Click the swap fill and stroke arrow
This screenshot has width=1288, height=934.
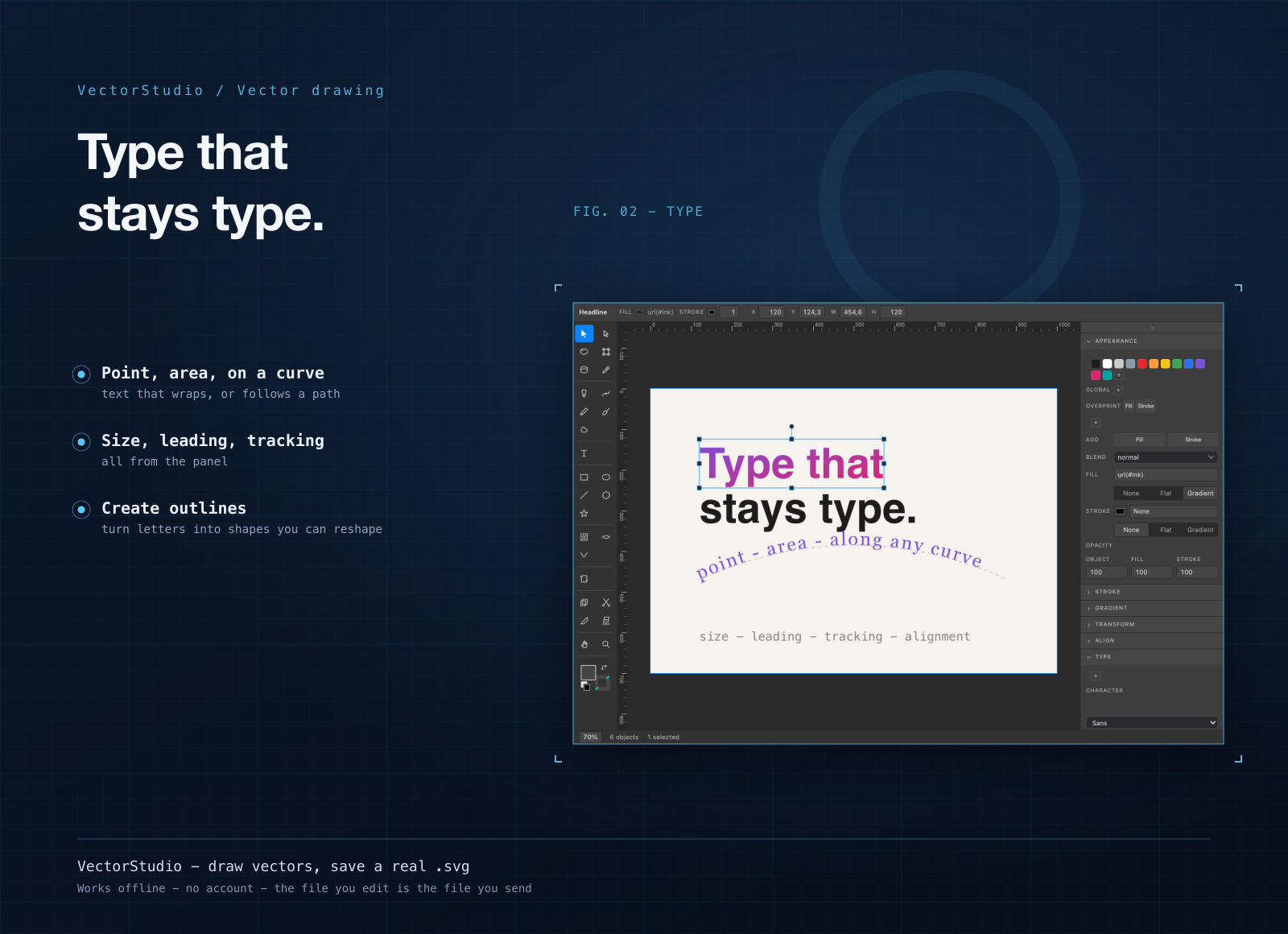point(605,667)
